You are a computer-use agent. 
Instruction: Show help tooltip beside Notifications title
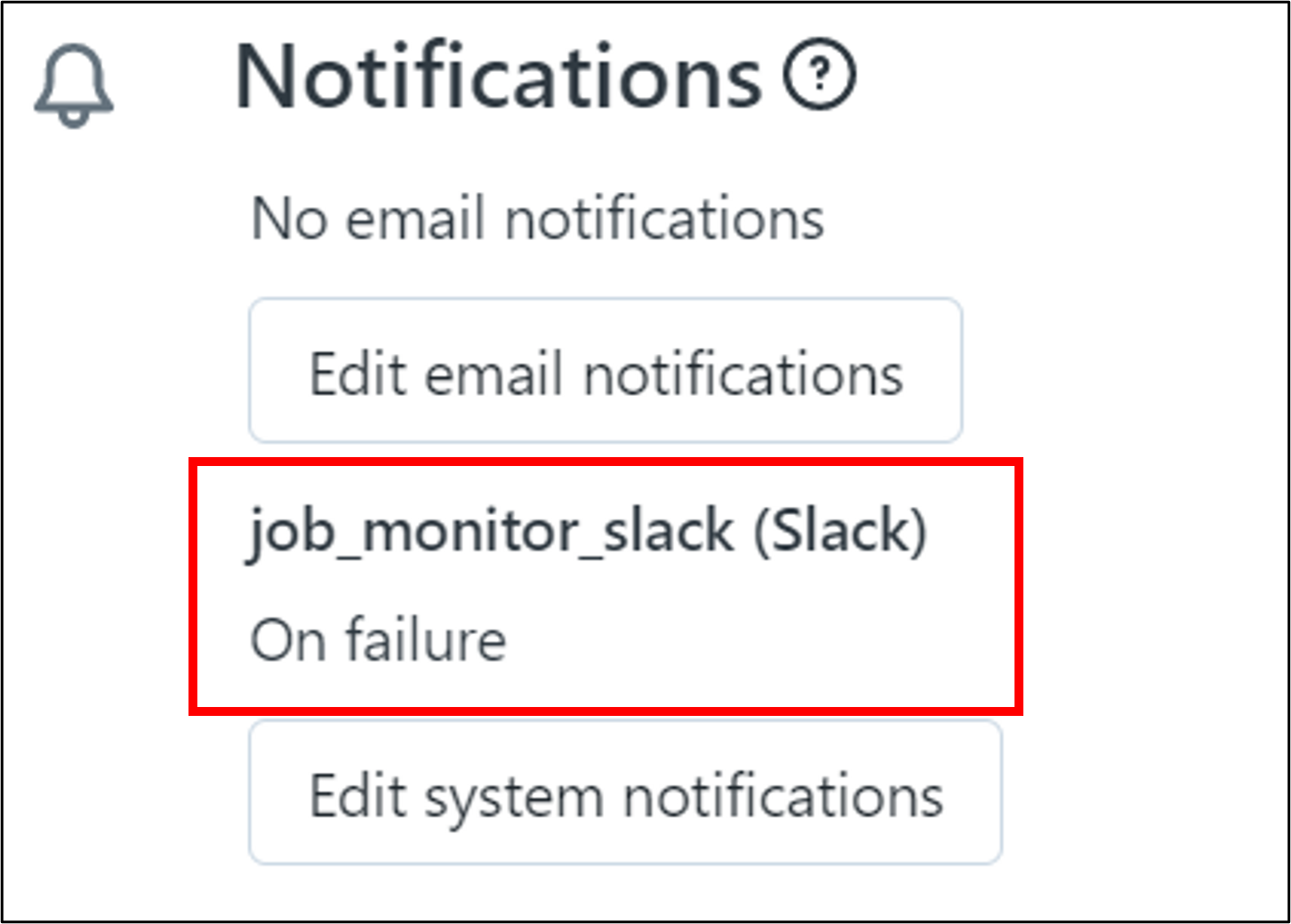point(819,74)
